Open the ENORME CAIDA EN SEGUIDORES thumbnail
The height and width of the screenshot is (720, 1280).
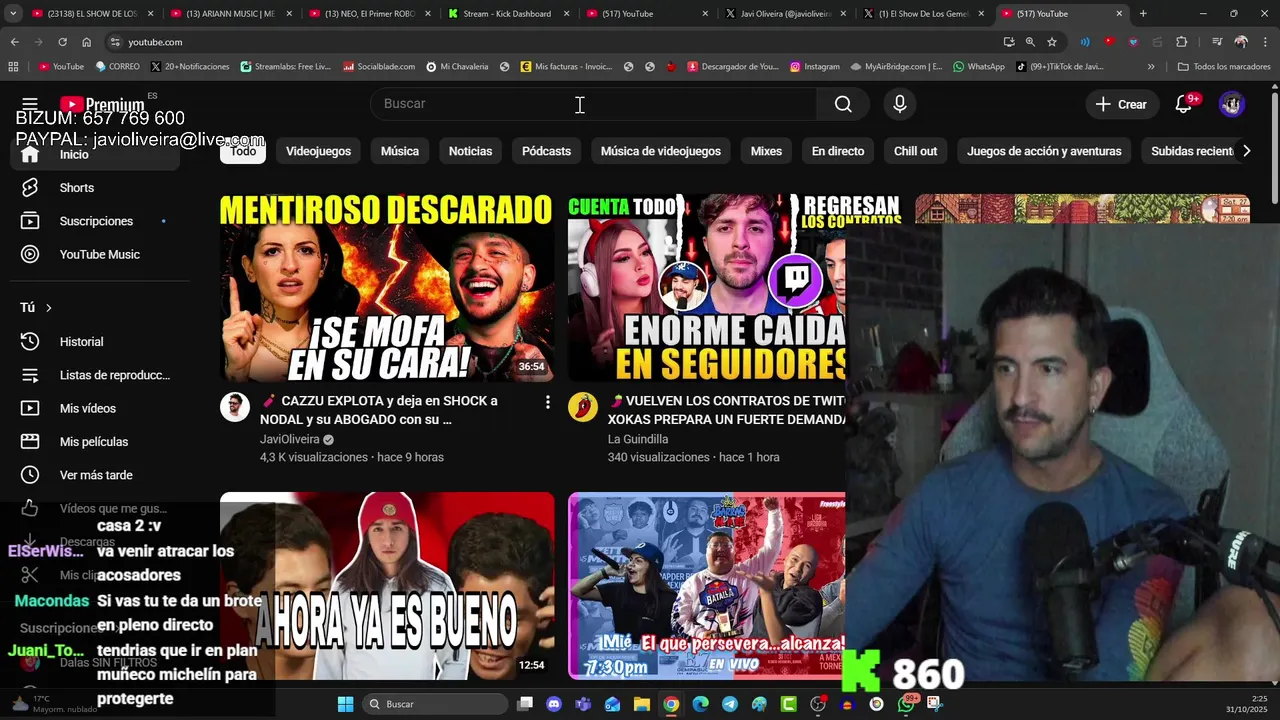(706, 288)
